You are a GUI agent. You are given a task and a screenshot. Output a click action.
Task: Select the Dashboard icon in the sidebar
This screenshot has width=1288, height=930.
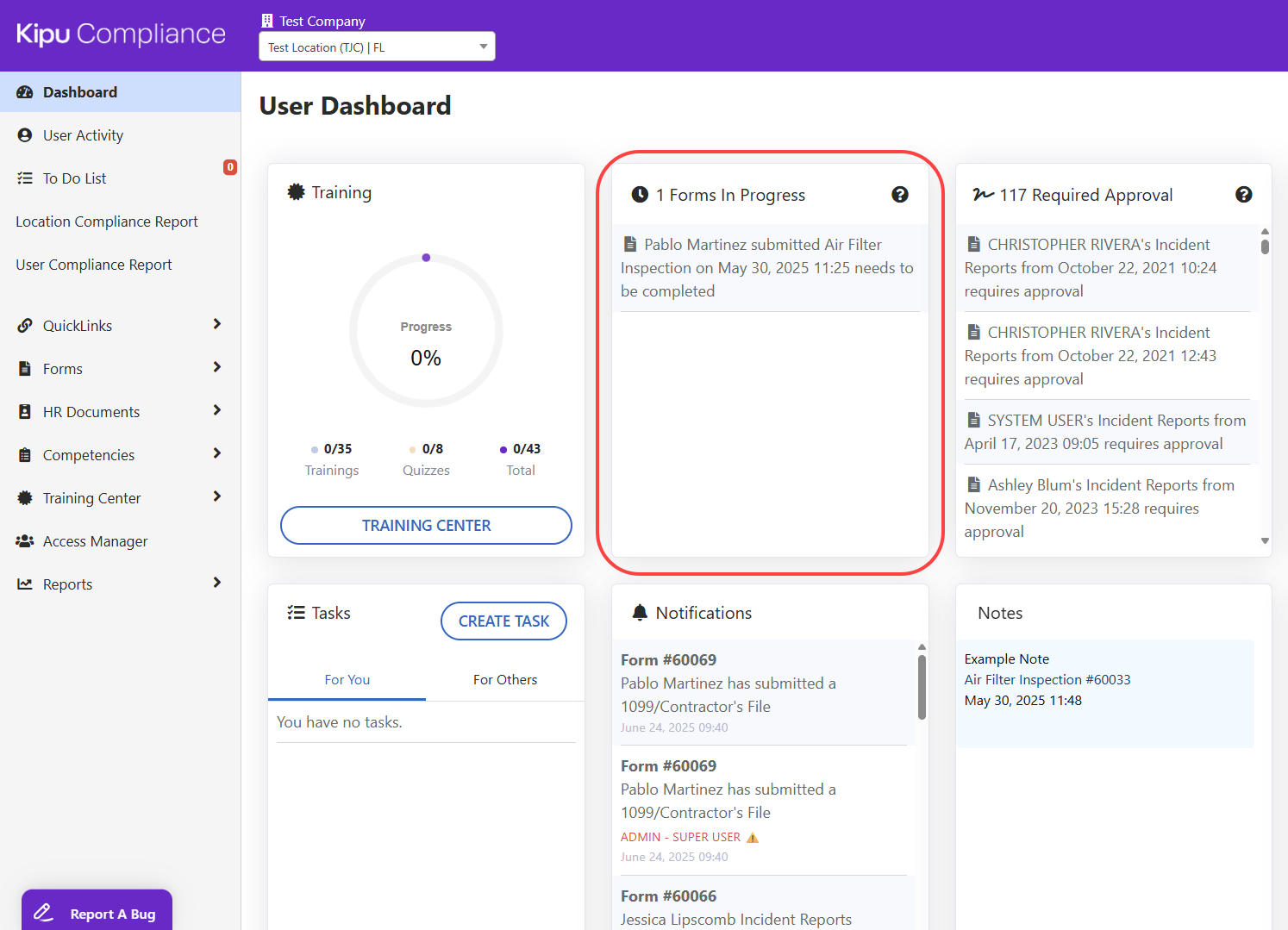[24, 91]
